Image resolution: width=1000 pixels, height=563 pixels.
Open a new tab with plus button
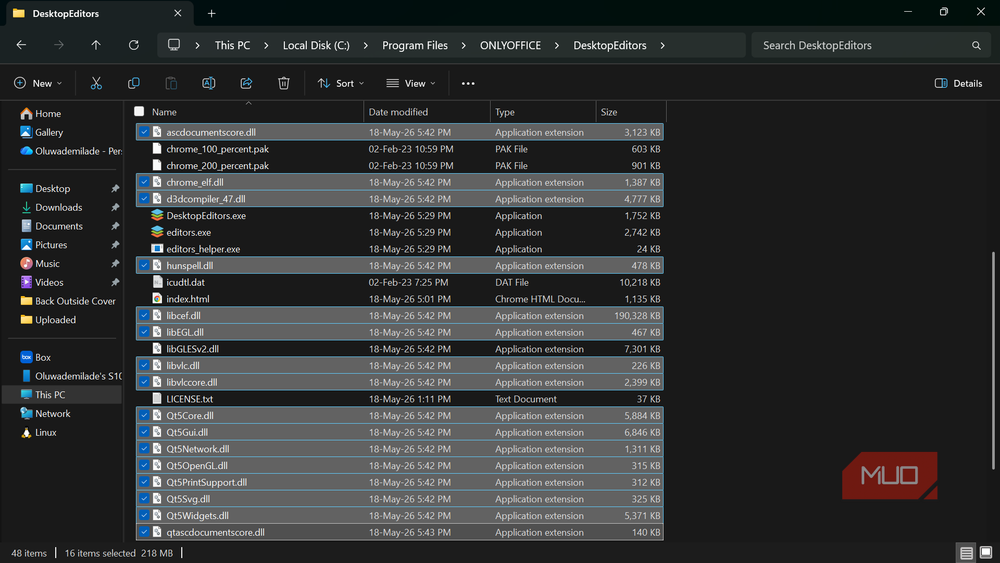pyautogui.click(x=212, y=13)
